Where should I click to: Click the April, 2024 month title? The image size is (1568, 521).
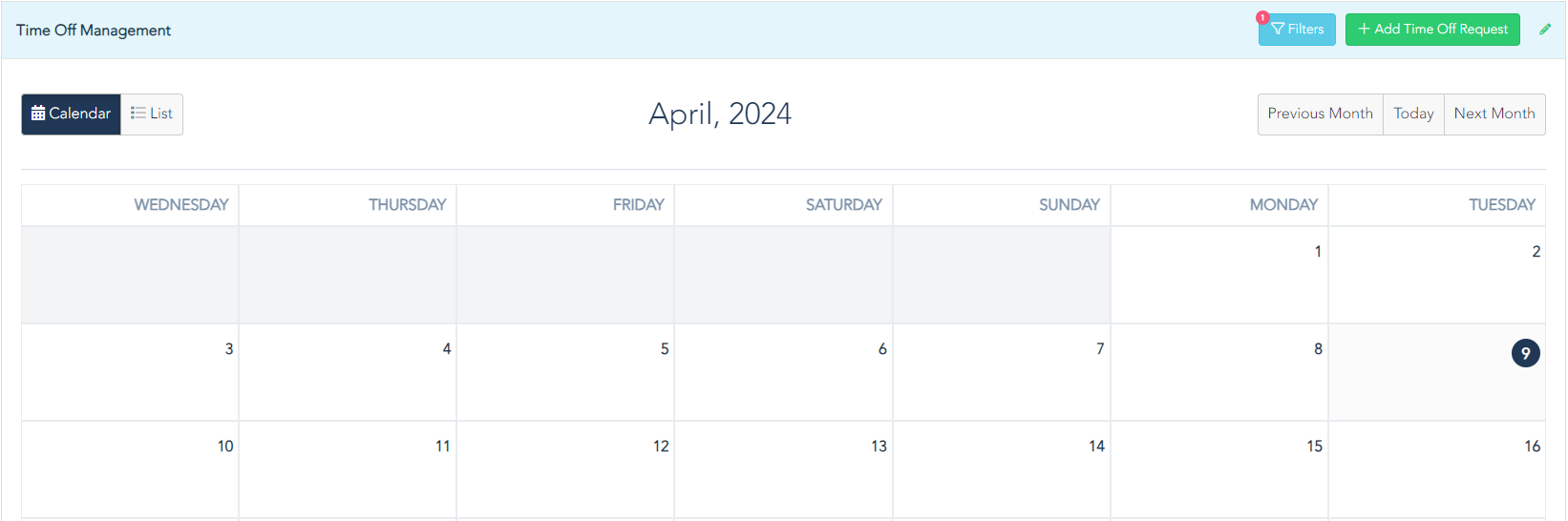(x=720, y=114)
